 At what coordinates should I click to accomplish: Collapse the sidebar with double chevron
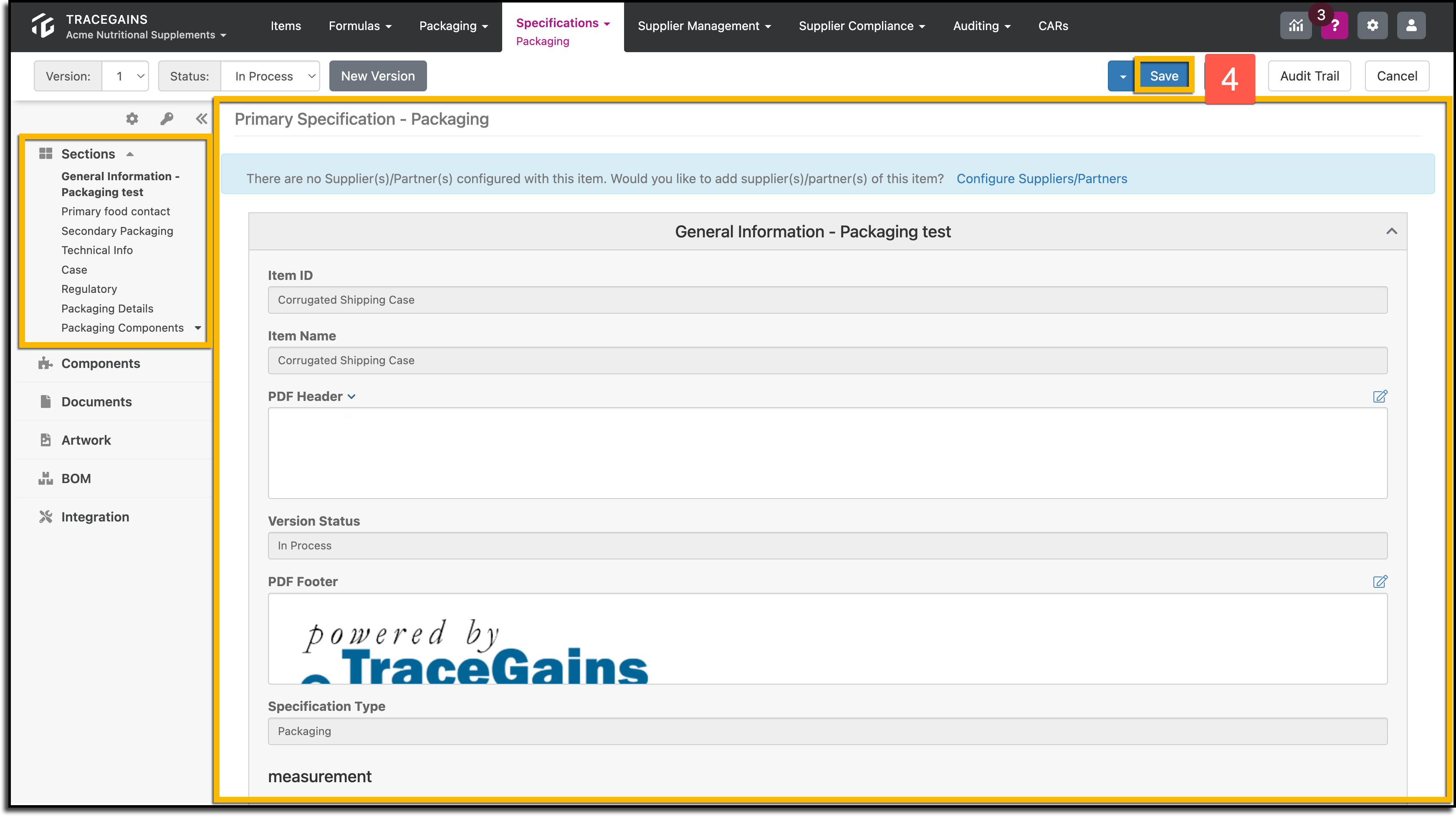201,118
